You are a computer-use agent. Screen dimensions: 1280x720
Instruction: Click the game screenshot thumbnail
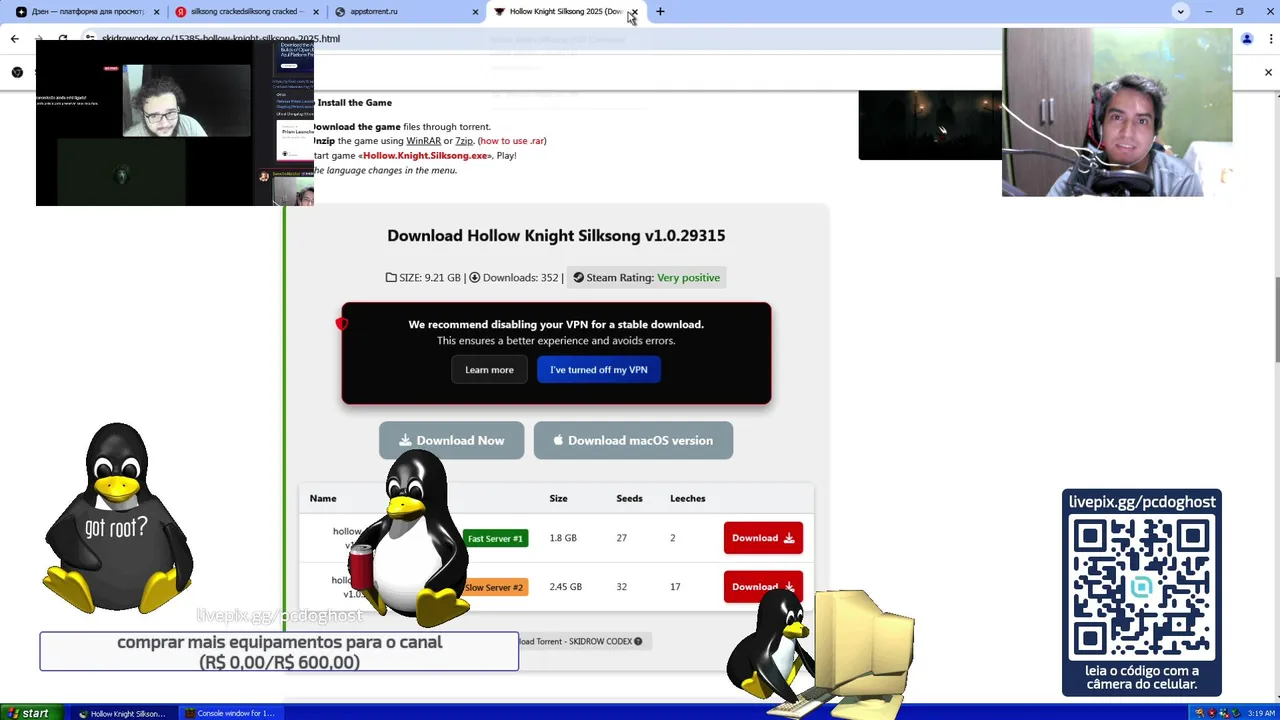pyautogui.click(x=930, y=125)
